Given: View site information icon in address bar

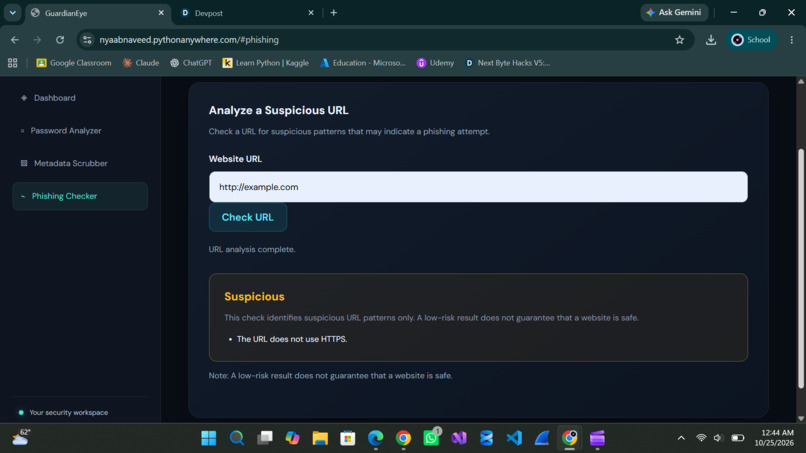Looking at the screenshot, I should [87, 40].
